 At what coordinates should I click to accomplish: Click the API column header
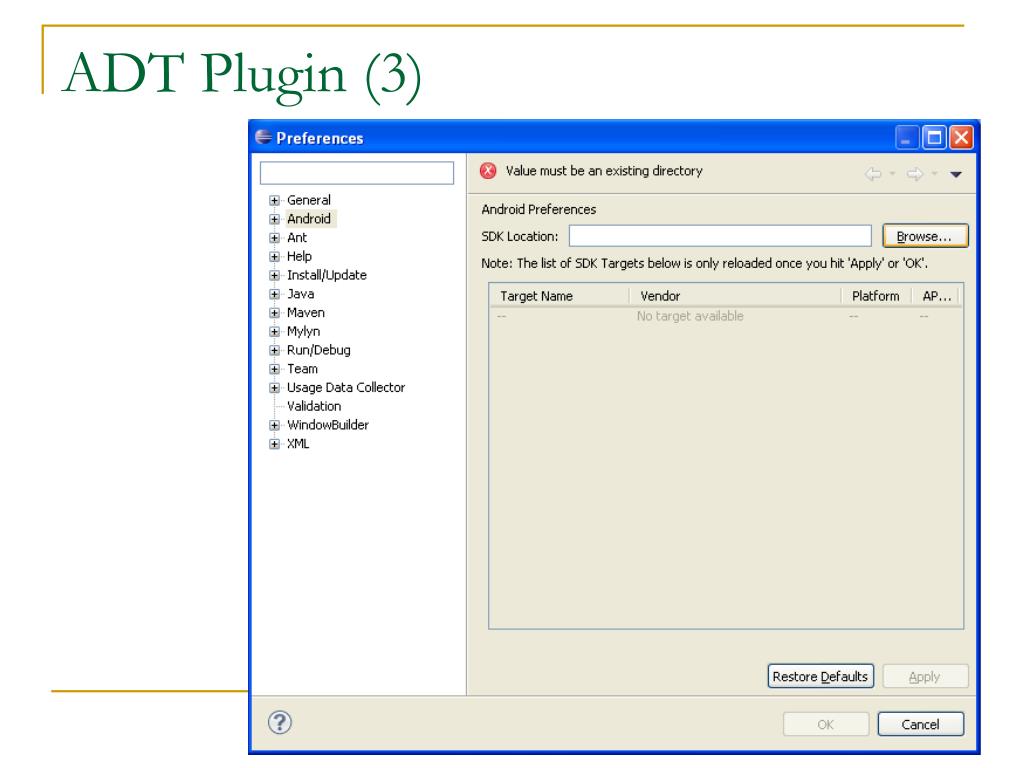coord(936,296)
